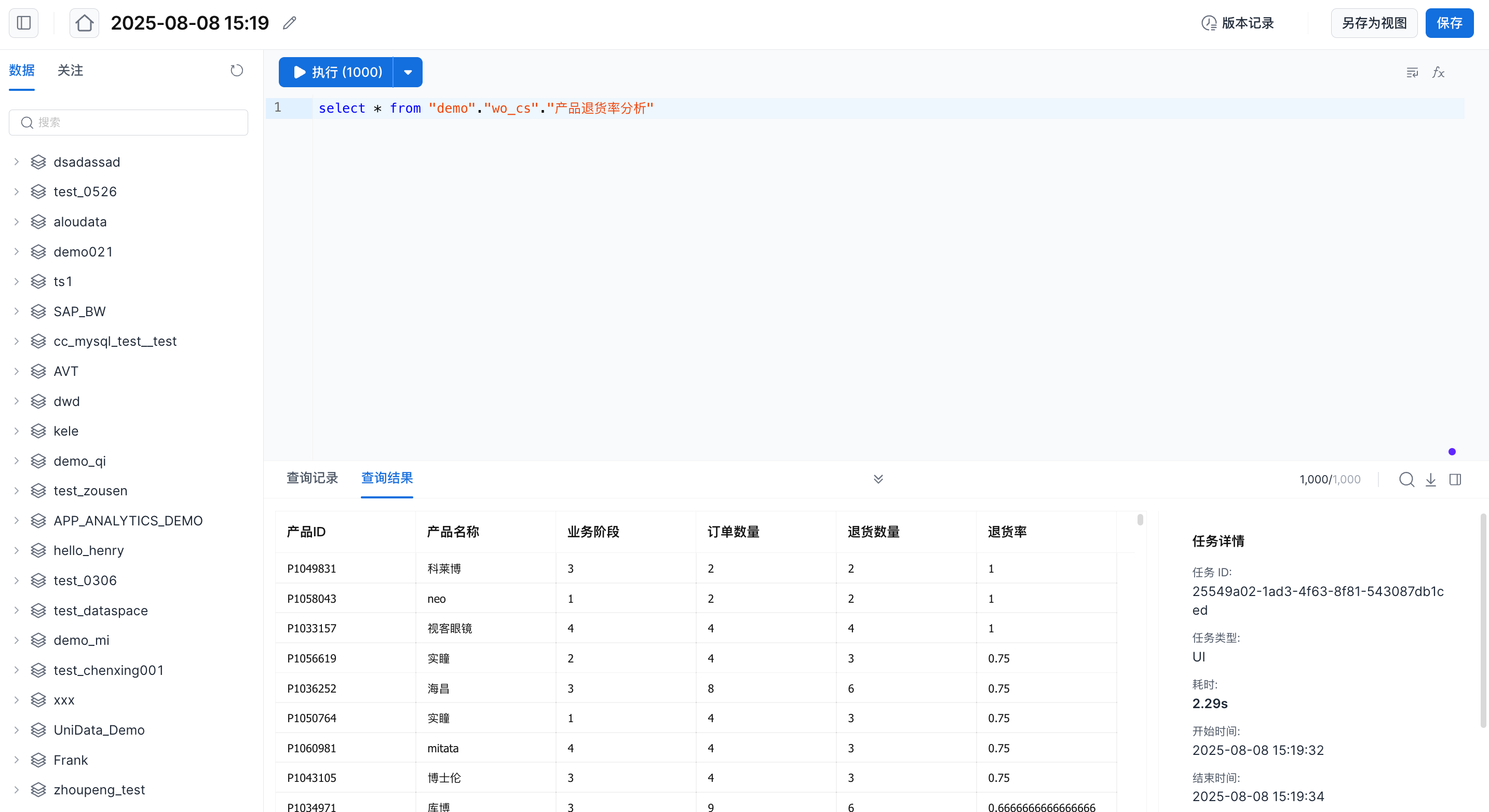
Task: Click the 搜索 search input field
Action: 128,123
